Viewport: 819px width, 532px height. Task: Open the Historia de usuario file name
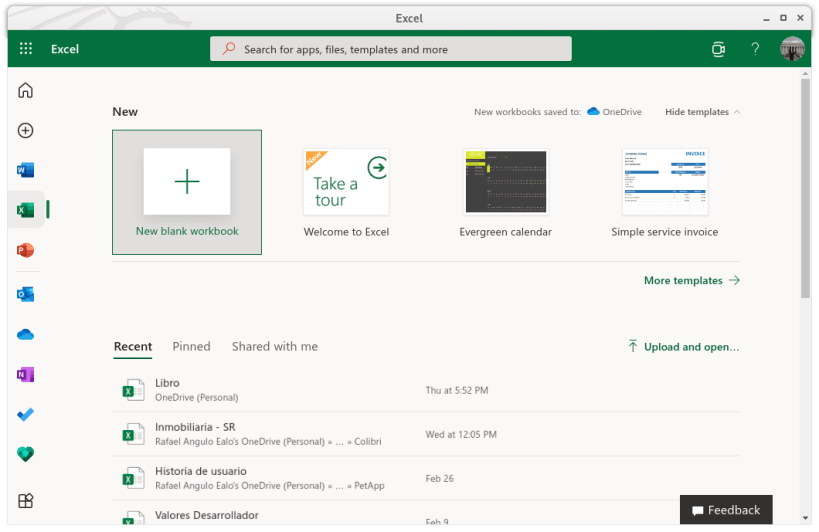point(201,471)
